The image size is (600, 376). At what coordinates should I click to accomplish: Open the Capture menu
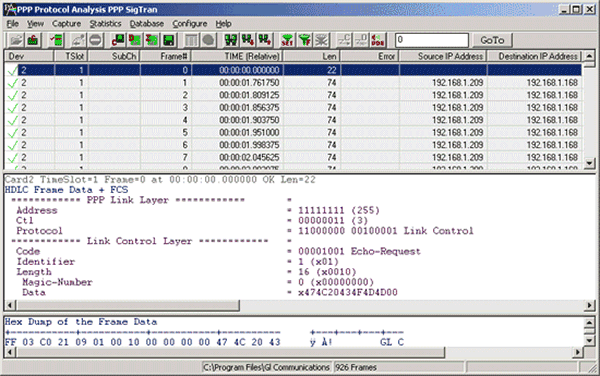point(67,24)
